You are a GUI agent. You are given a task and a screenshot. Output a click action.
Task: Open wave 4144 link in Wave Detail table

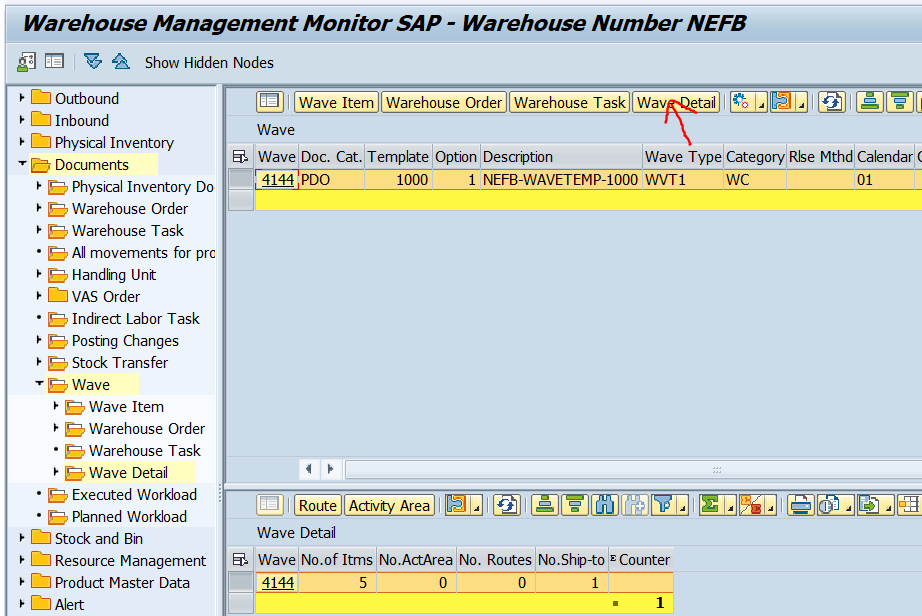[278, 582]
